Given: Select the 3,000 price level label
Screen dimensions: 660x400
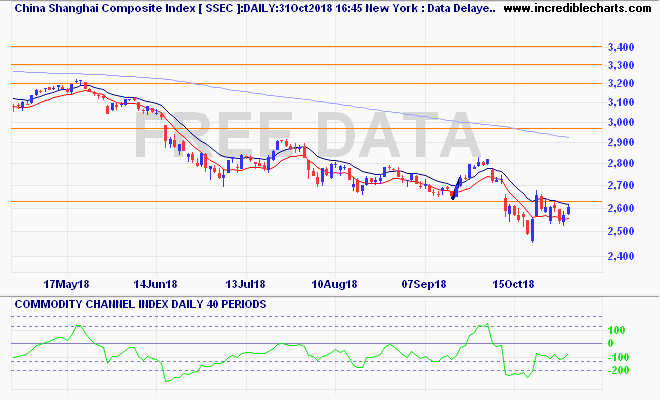Looking at the screenshot, I should click(621, 123).
